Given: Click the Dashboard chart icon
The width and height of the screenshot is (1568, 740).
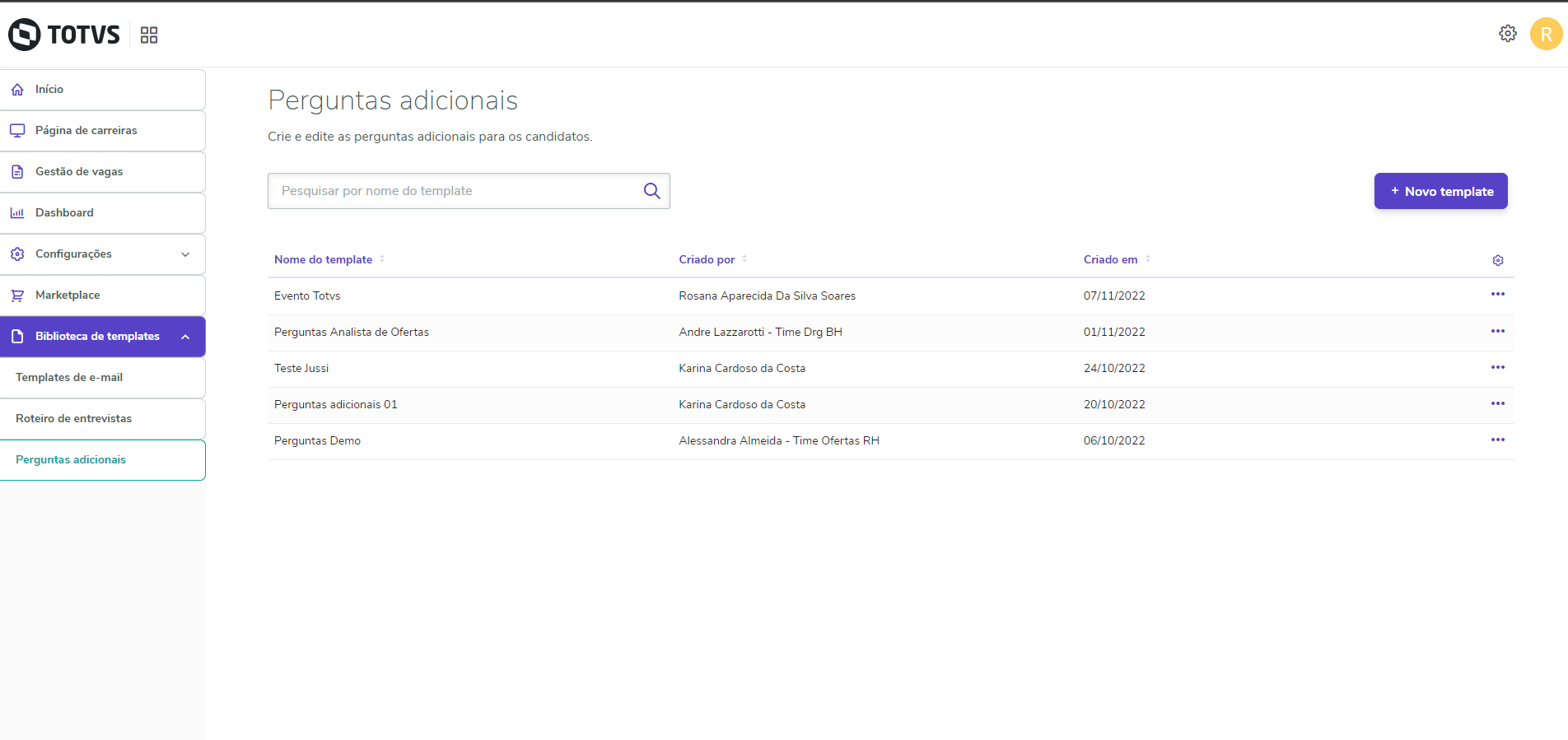Looking at the screenshot, I should 17,213.
